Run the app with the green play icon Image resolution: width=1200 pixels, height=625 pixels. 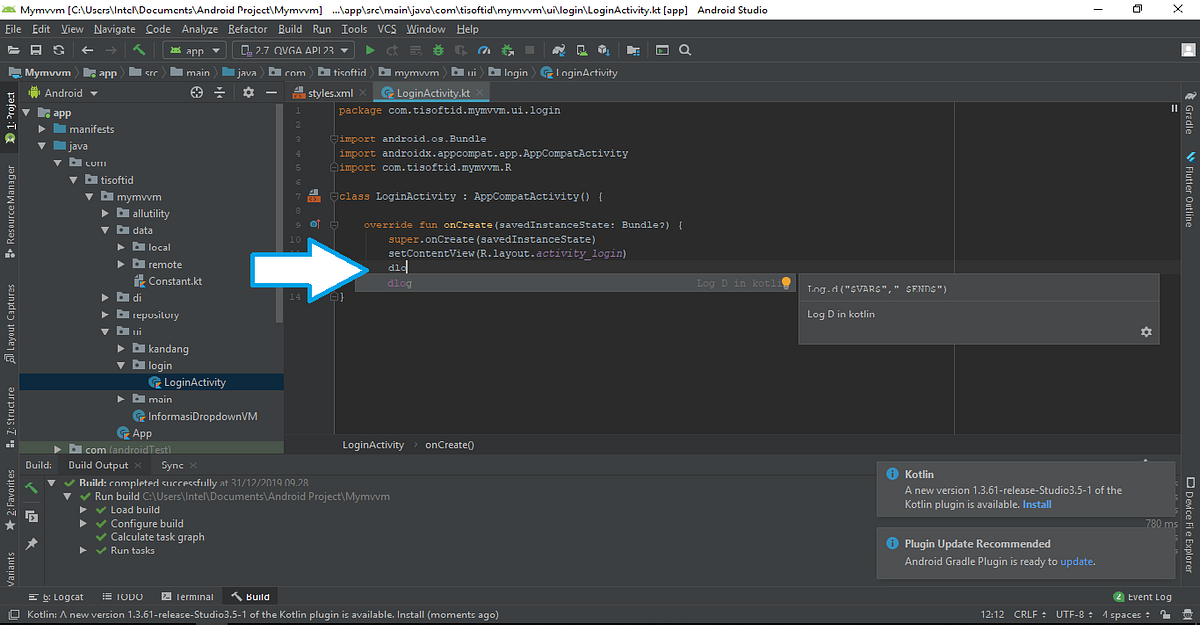coord(371,49)
